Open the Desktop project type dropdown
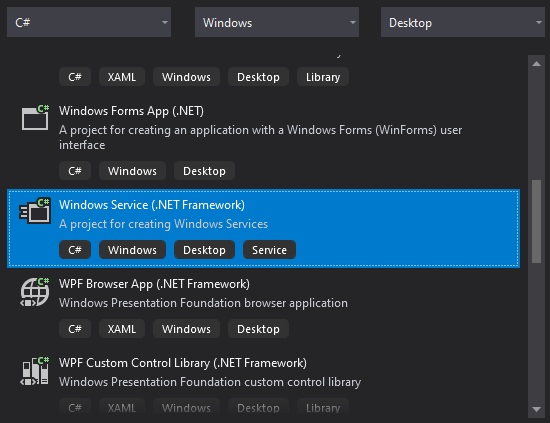The height and width of the screenshot is (423, 550). [x=463, y=22]
